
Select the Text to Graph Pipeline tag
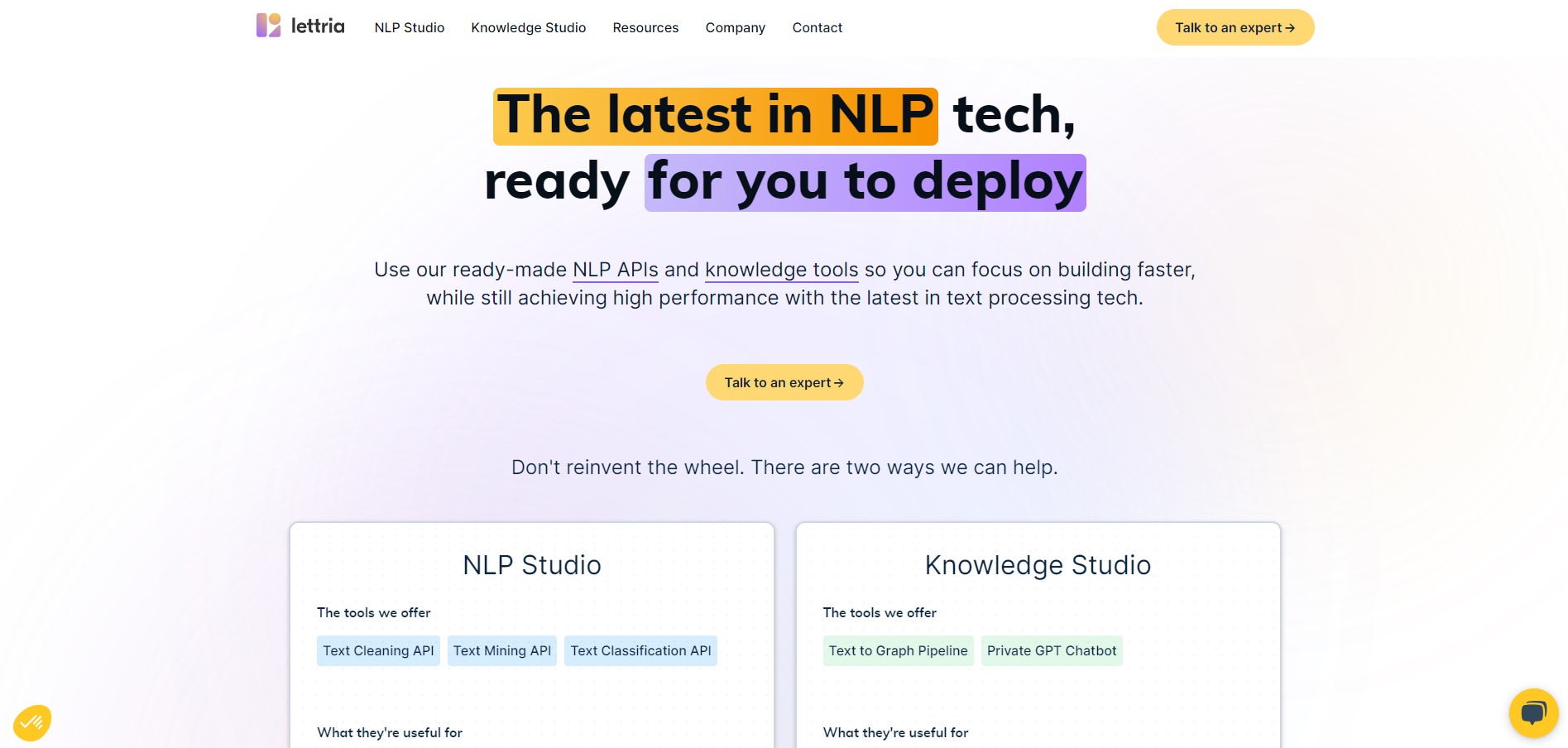899,650
